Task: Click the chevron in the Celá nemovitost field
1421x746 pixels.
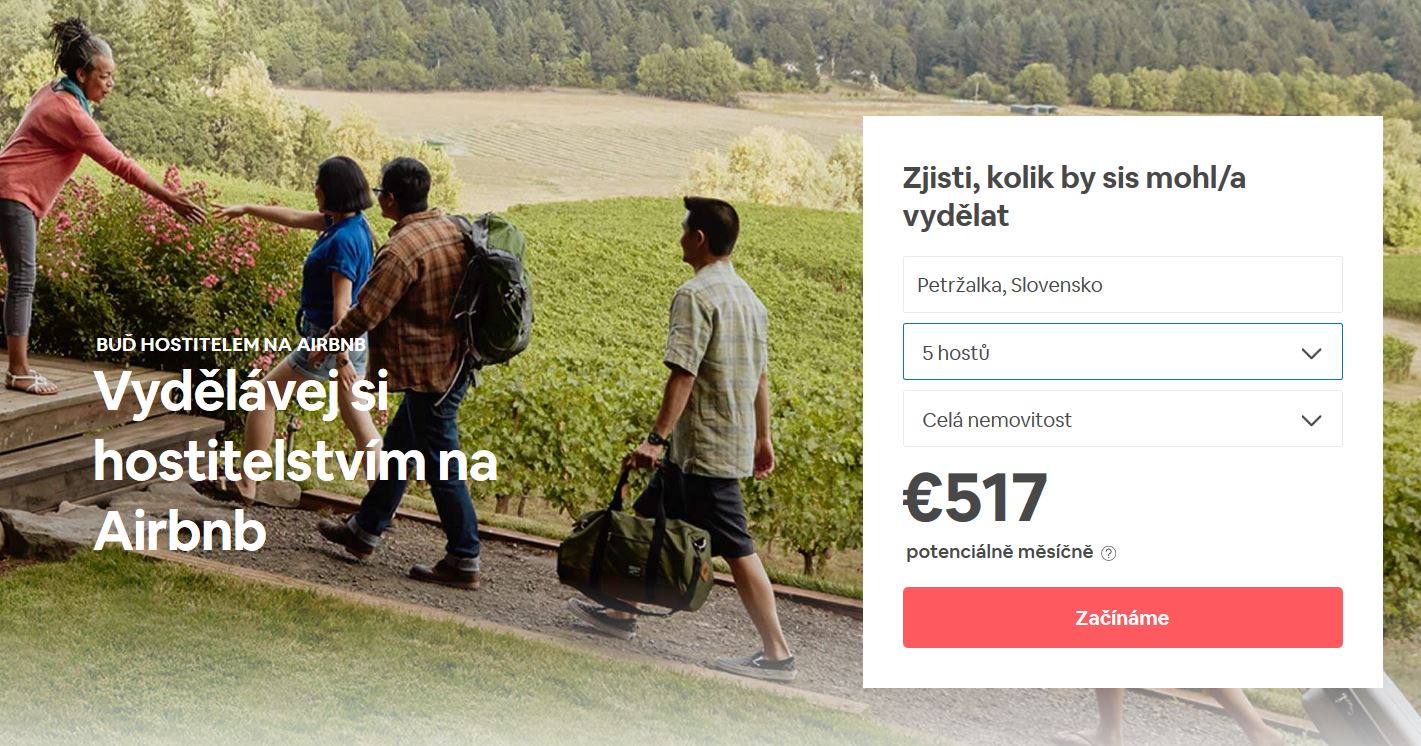Action: pos(1311,420)
